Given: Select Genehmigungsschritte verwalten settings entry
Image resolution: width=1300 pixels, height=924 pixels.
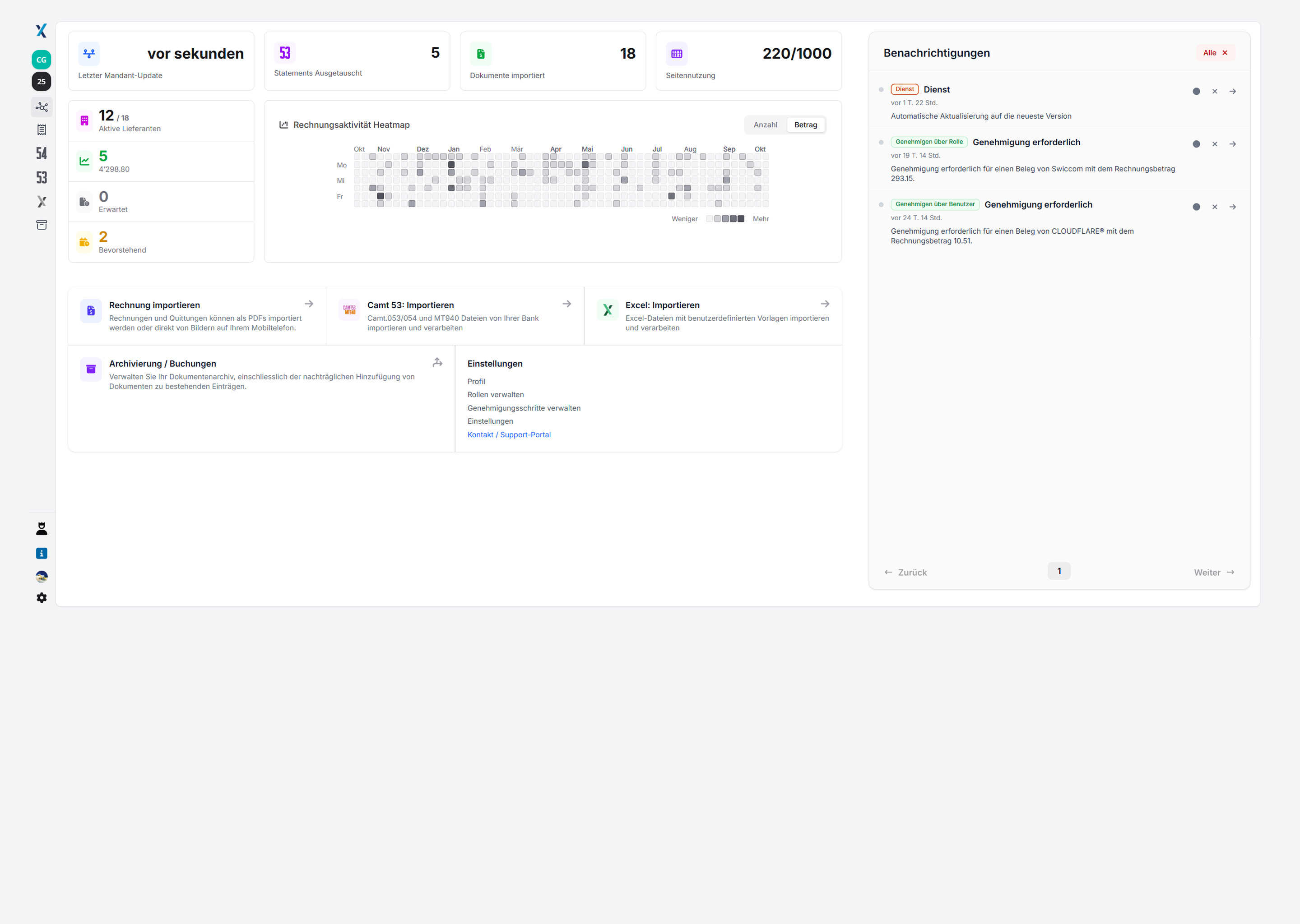Looking at the screenshot, I should coord(524,408).
